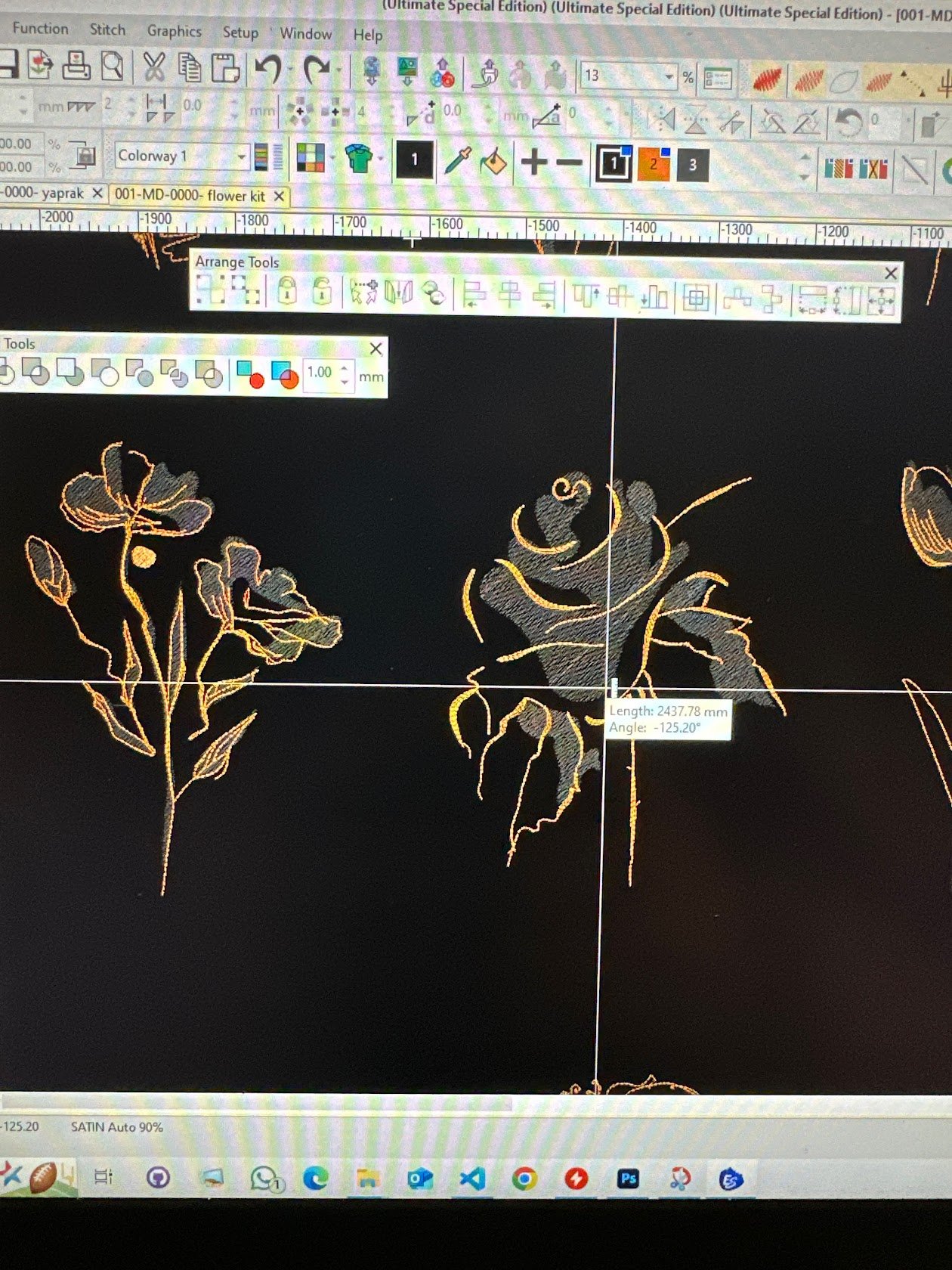This screenshot has height=1270, width=952.
Task: Select the orange color swatch 2
Action: [654, 164]
